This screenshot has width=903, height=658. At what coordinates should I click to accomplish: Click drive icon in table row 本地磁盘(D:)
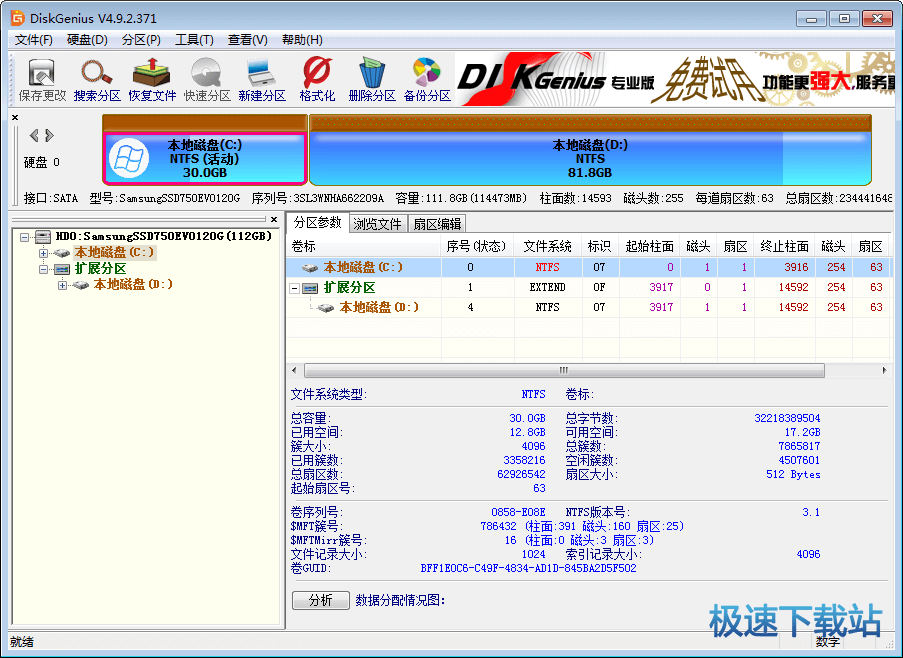pyautogui.click(x=326, y=308)
